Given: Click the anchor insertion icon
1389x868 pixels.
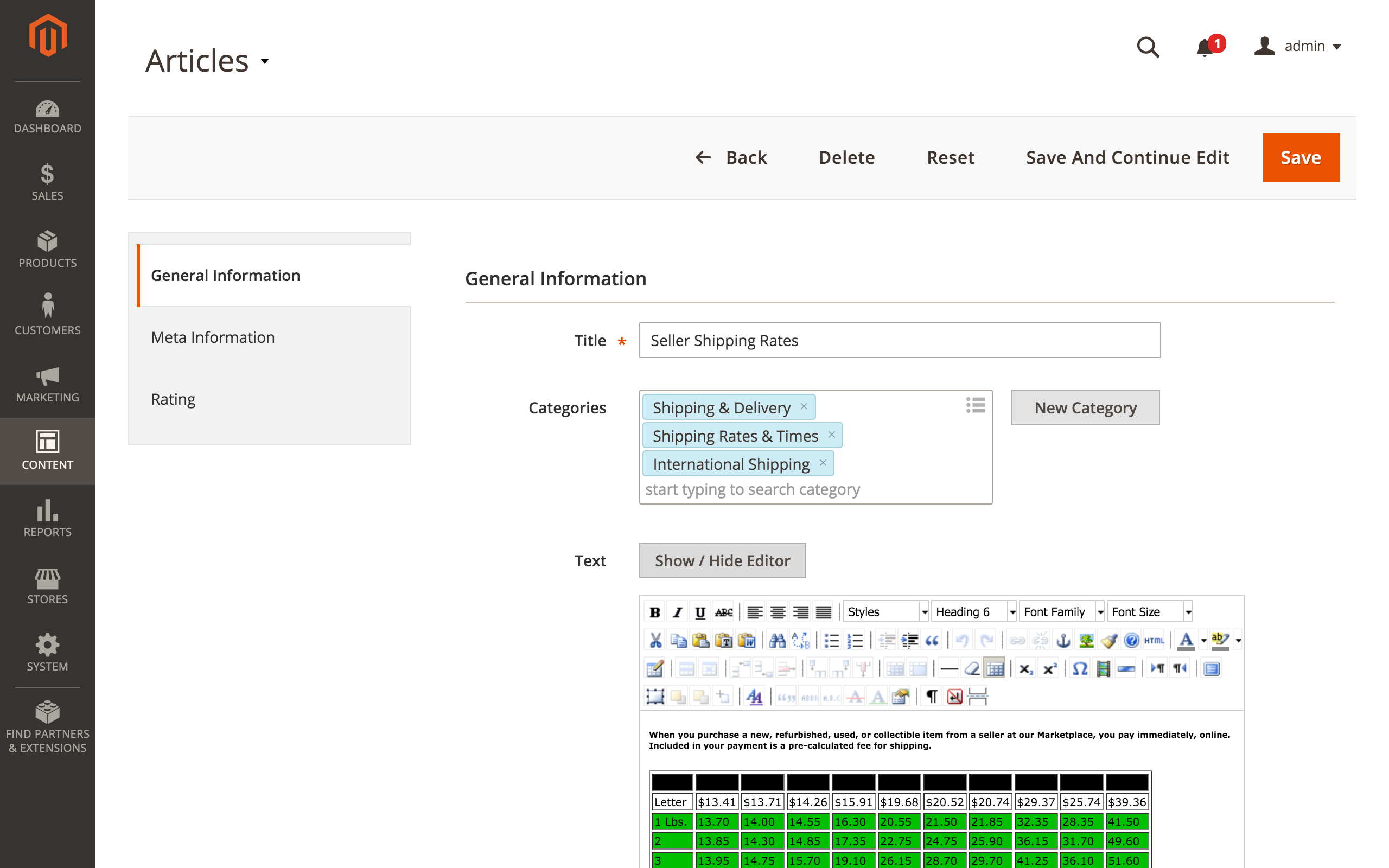Looking at the screenshot, I should click(x=1063, y=641).
